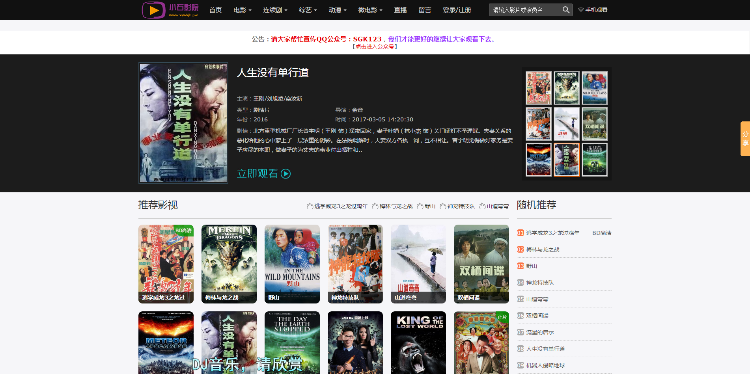The image size is (750, 374).
Task: Open the orange share tab on the right edge
Action: pos(745,139)
